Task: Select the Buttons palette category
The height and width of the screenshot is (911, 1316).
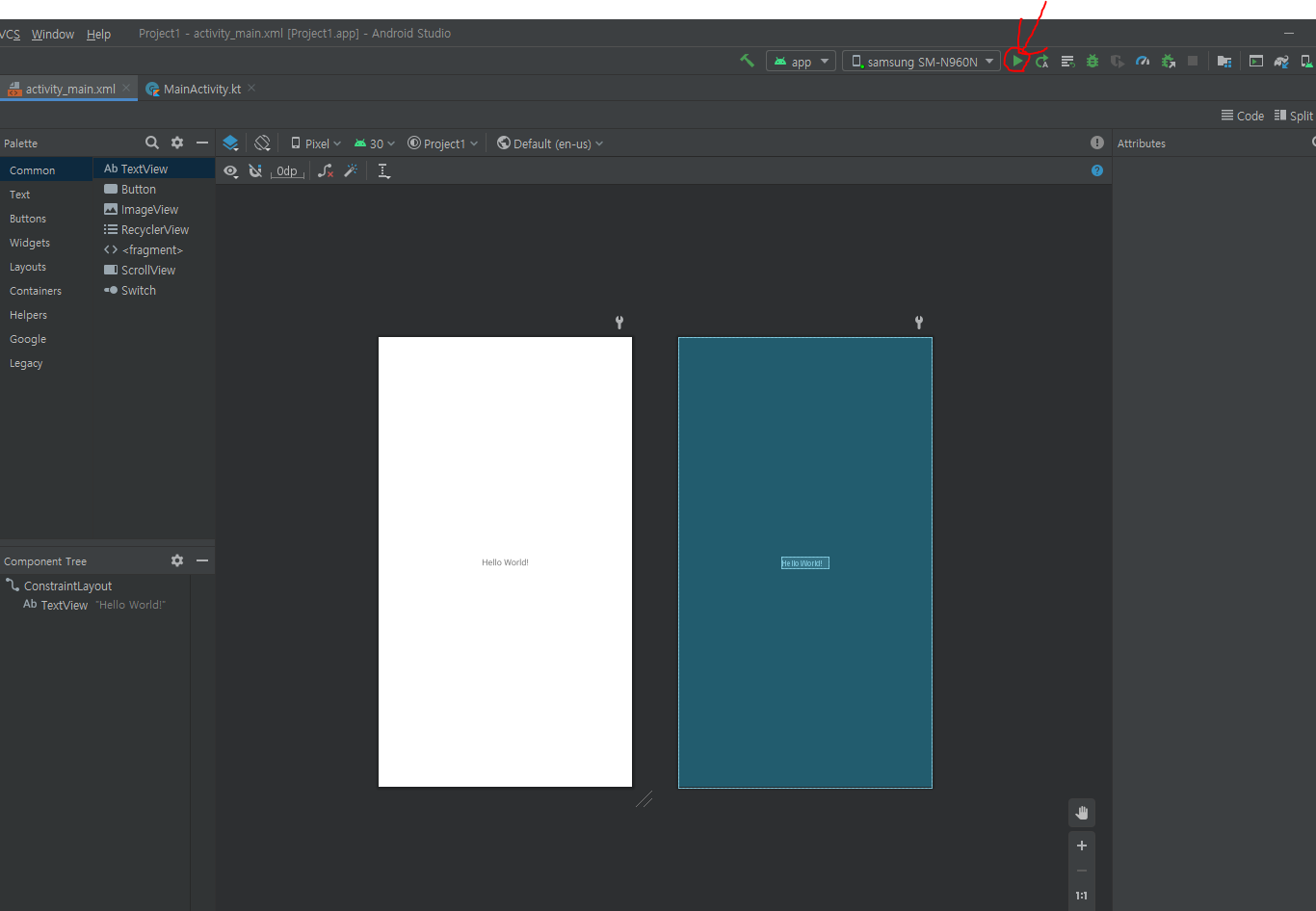Action: coord(46,219)
